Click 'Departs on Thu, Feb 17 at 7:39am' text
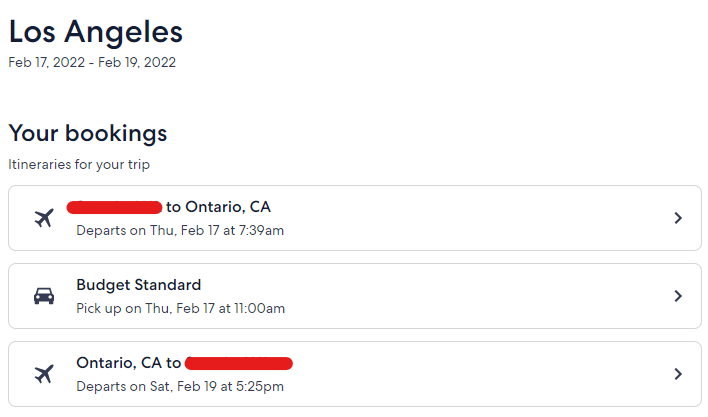Viewport: 708px width, 417px height. 180,230
